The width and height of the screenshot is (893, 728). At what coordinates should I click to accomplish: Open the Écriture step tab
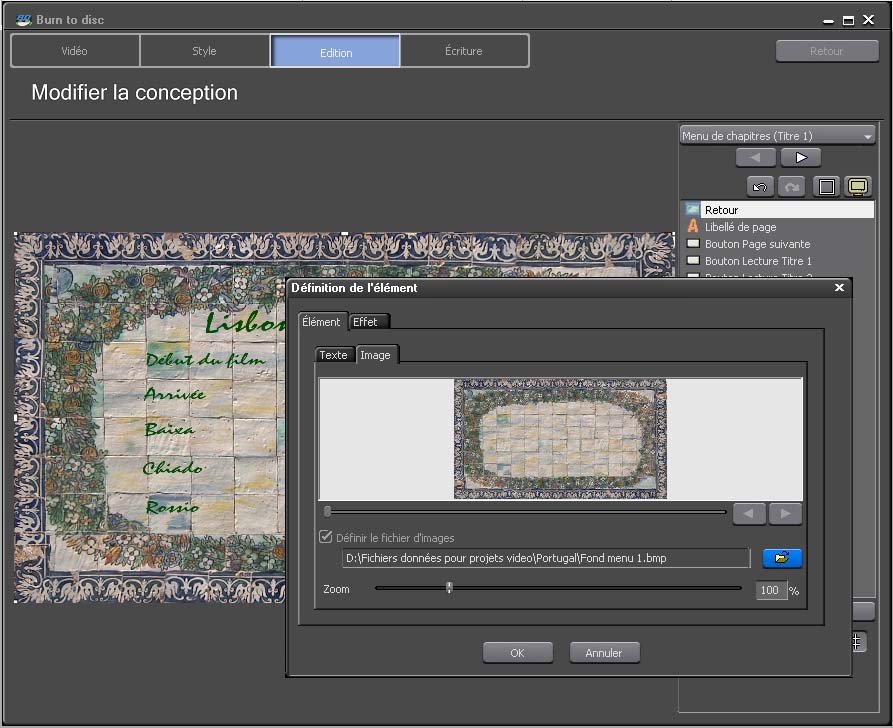pyautogui.click(x=464, y=51)
